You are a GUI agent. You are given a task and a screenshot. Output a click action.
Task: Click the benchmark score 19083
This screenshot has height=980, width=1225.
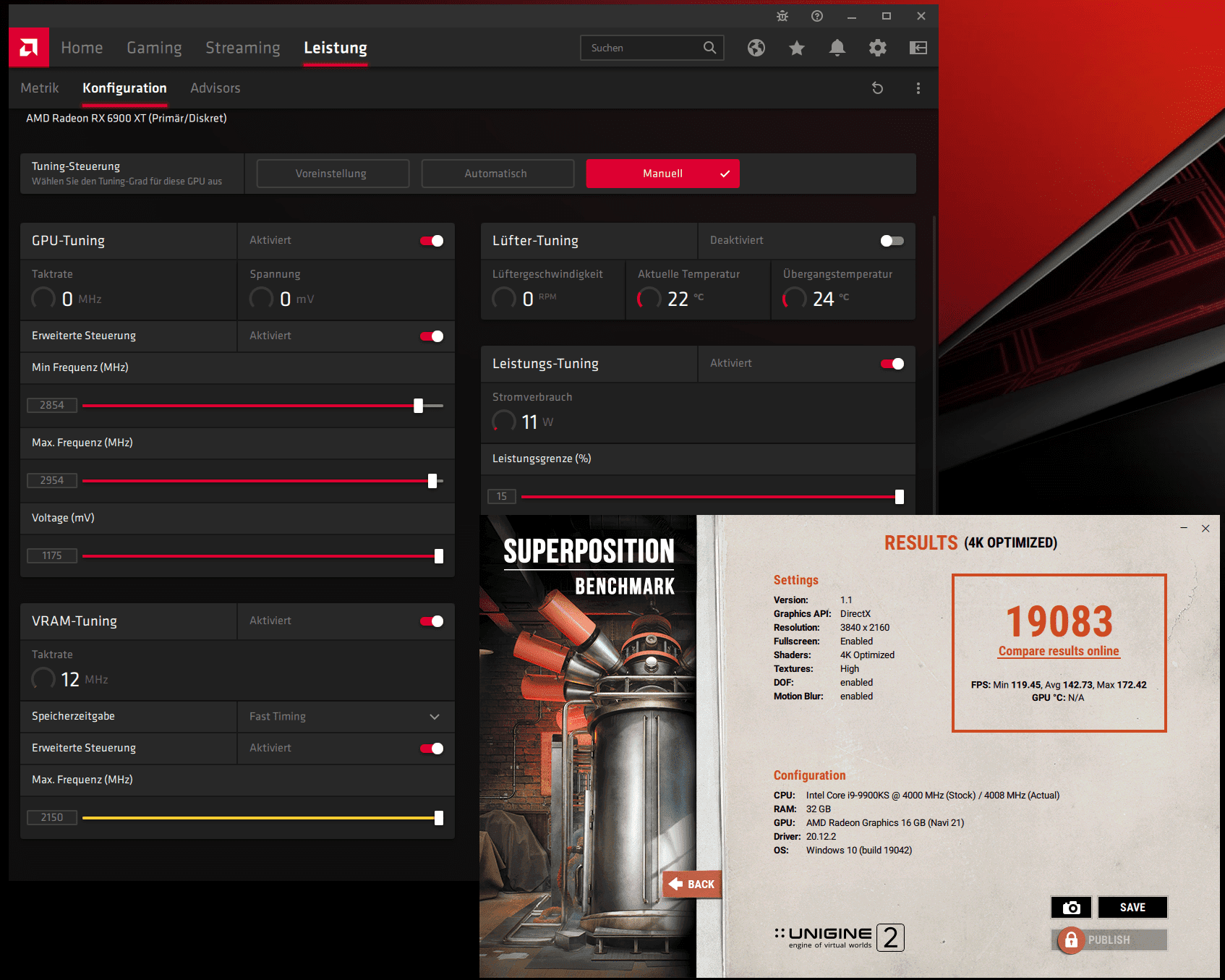pos(1059,621)
